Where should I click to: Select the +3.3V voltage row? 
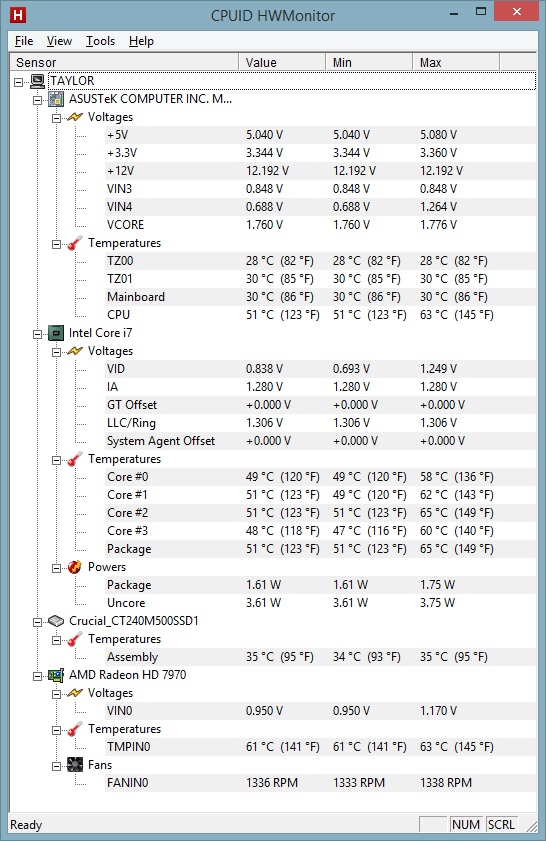(321, 153)
